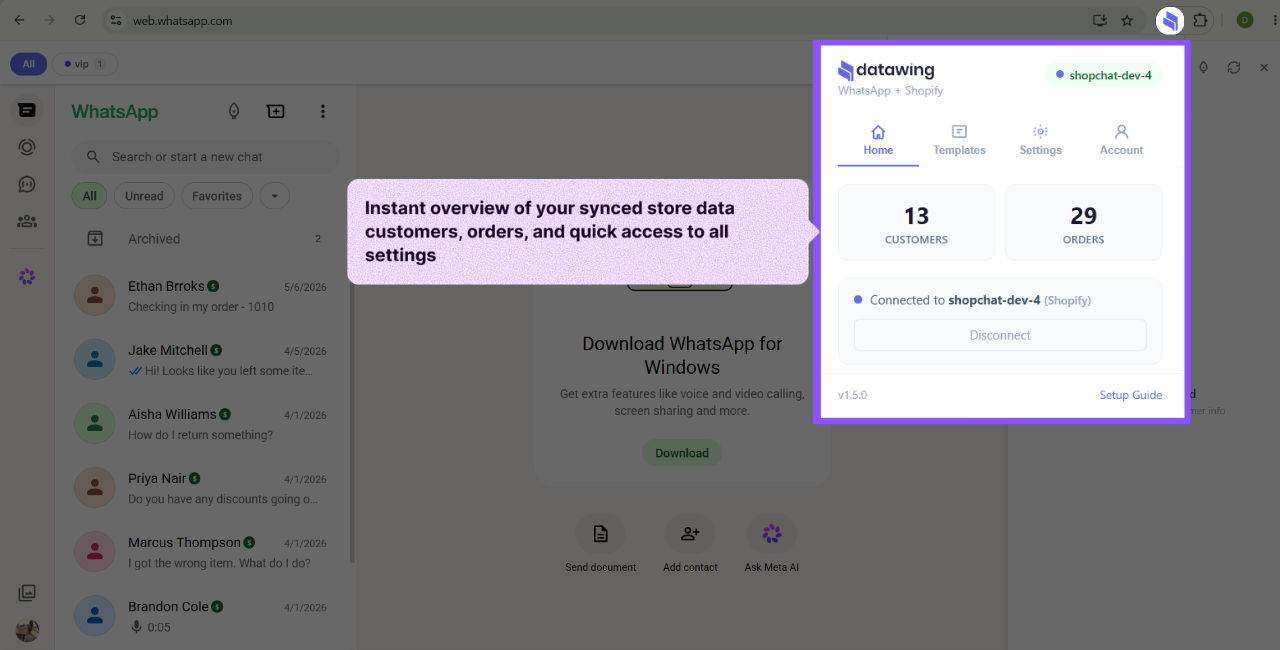Viewport: 1280px width, 650px height.
Task: Click the v1.5.0 version text
Action: (852, 395)
